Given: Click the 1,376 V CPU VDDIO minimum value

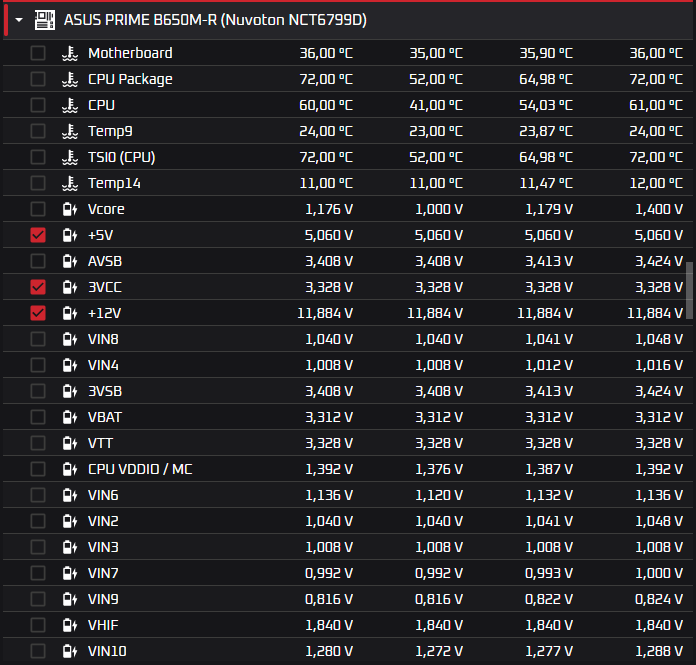Looking at the screenshot, I should [439, 469].
